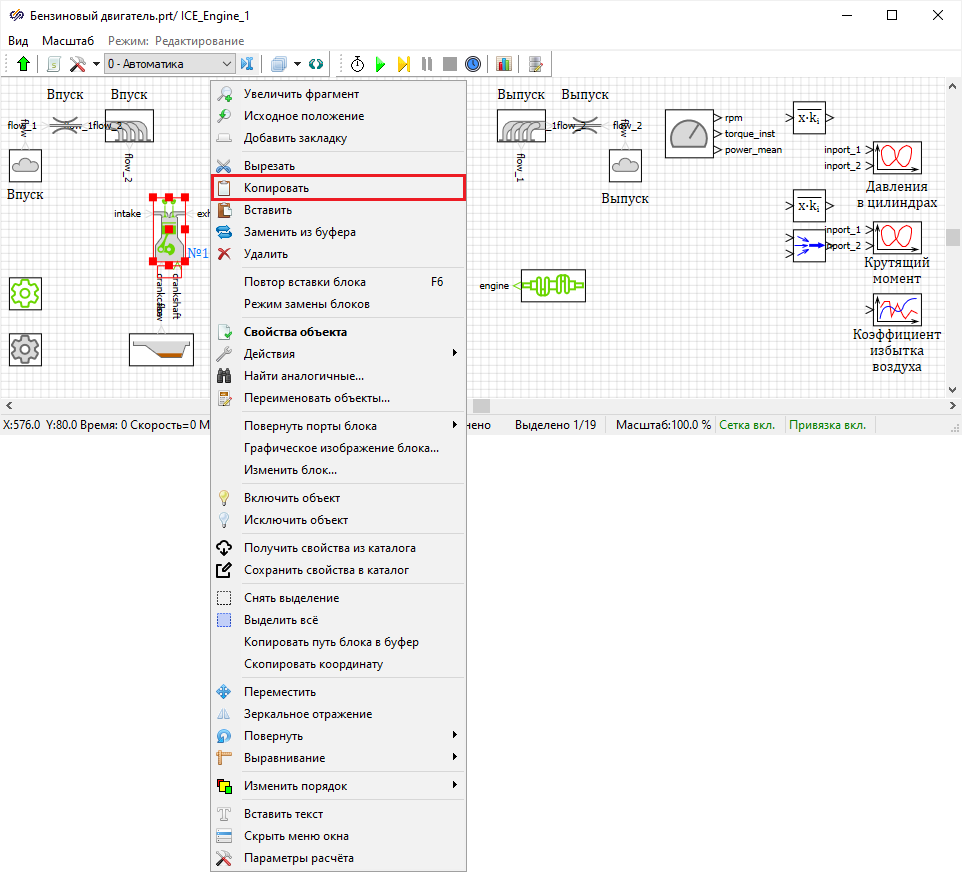
Task: Click the green up-arrow toolbar icon
Action: [x=23, y=64]
